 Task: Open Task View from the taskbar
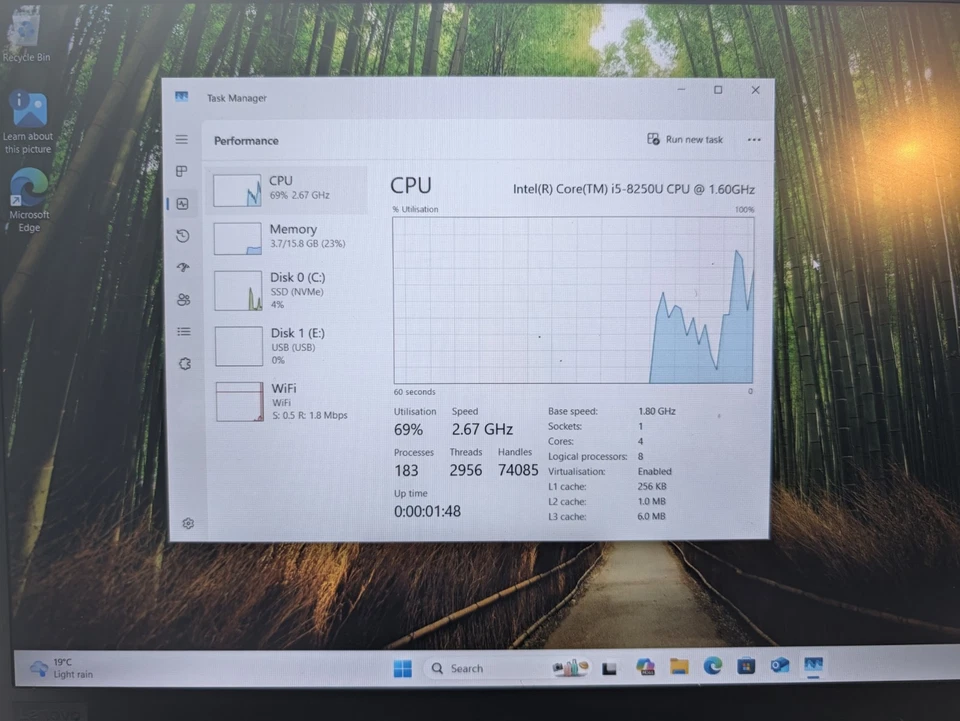(x=609, y=668)
